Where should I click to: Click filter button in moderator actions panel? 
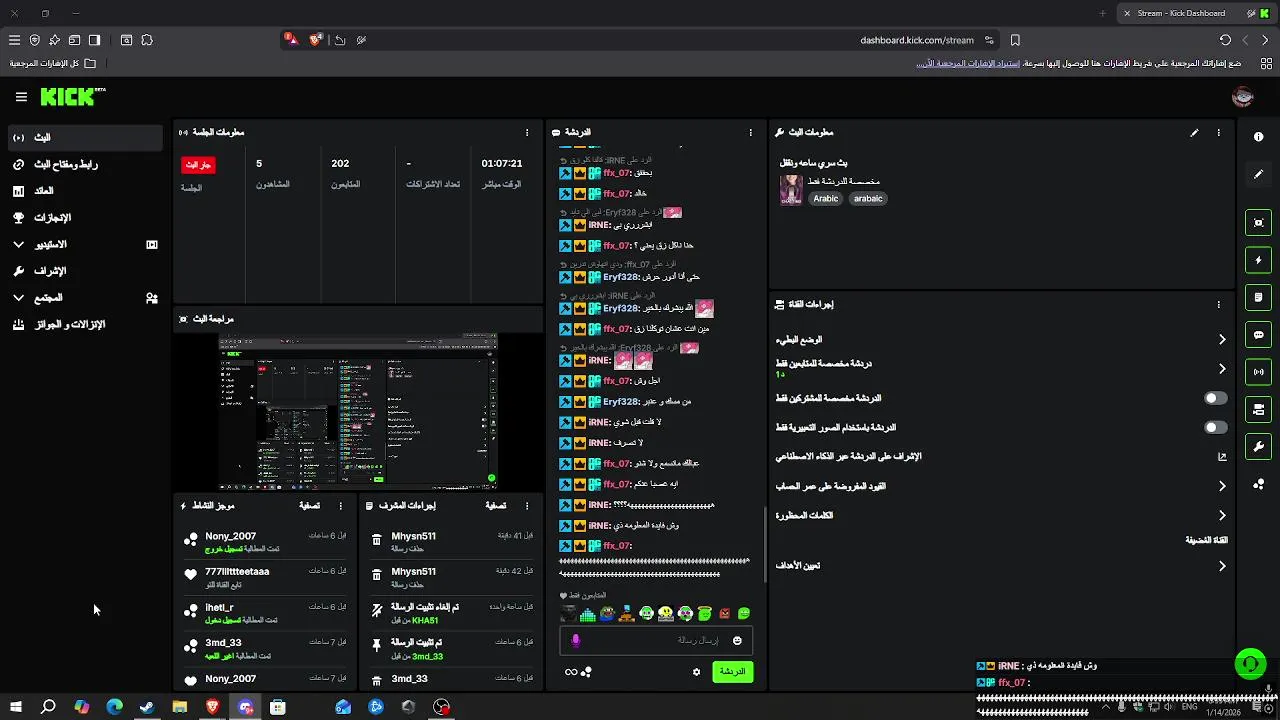[495, 506]
